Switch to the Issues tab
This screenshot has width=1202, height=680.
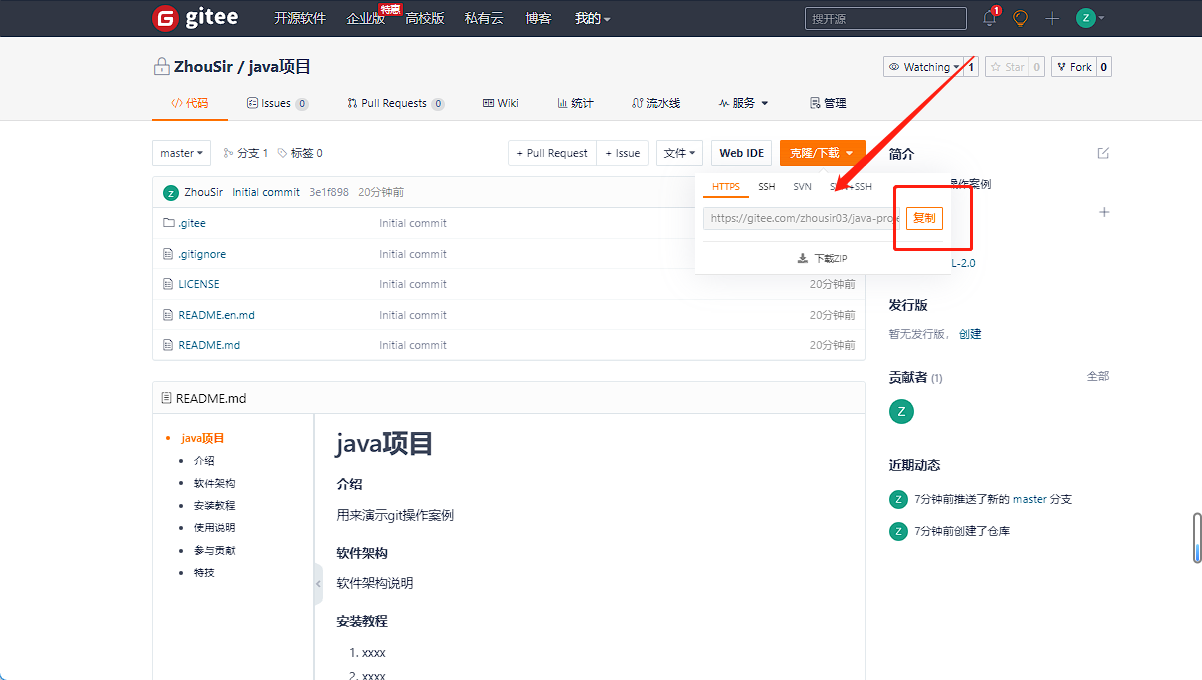point(277,103)
